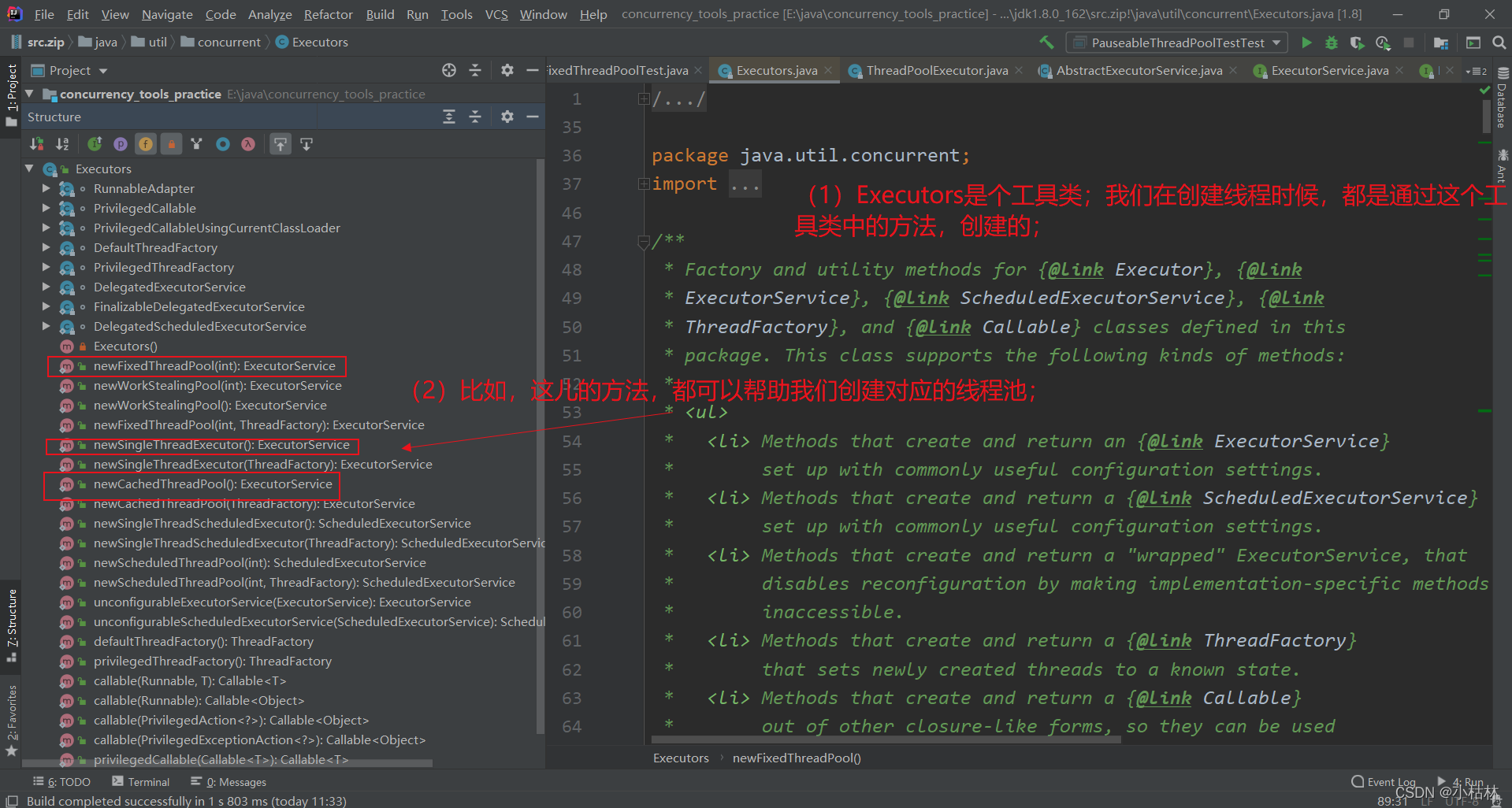
Task: Start debugging with the bug icon
Action: coord(1332,43)
